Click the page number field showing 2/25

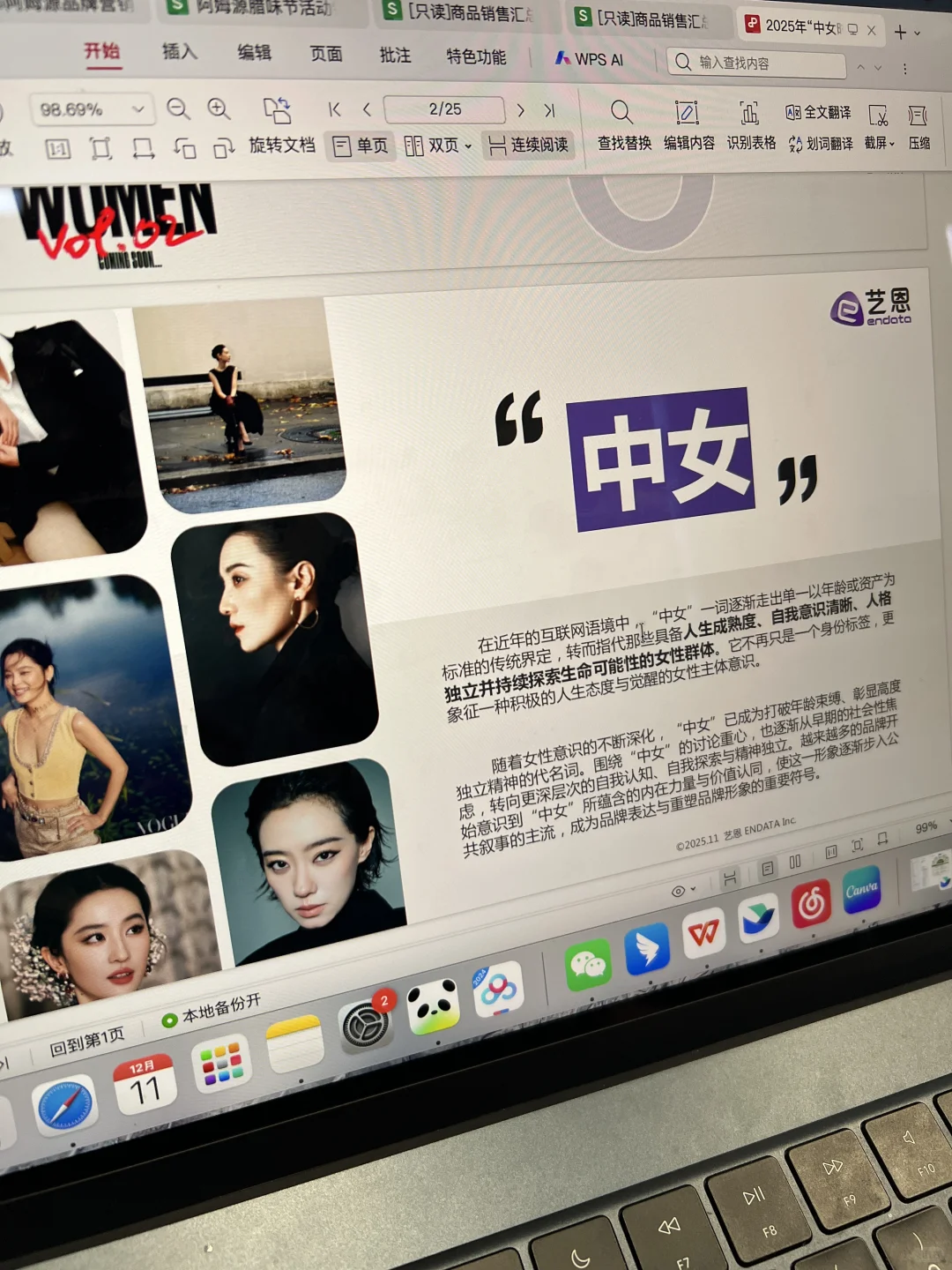[443, 110]
